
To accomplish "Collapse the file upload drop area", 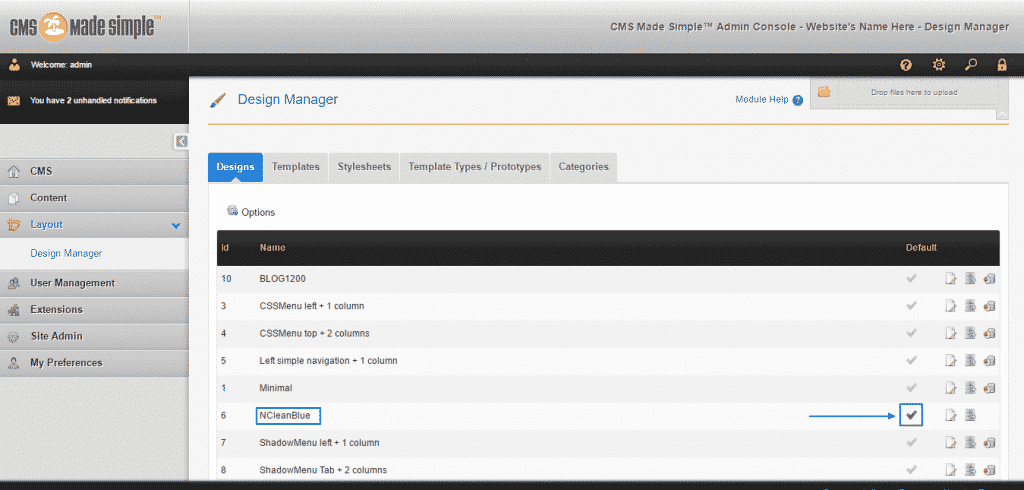I will 1002,116.
